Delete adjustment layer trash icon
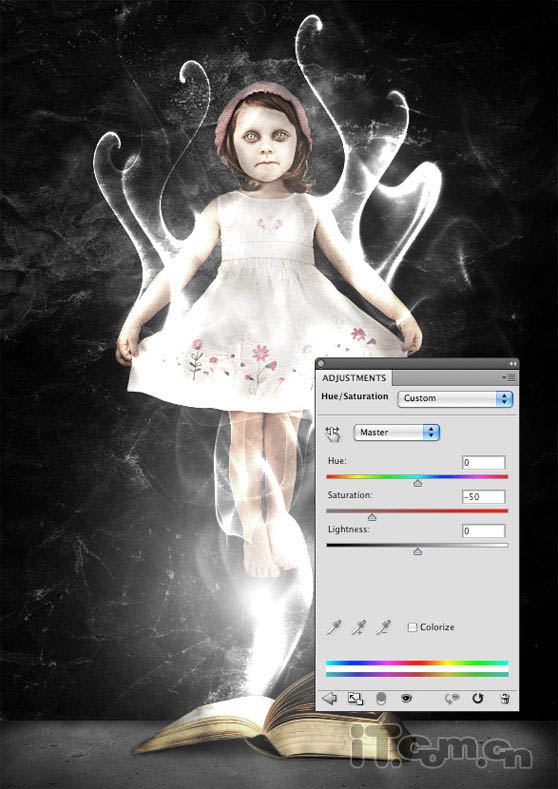The image size is (558, 789). pos(505,698)
